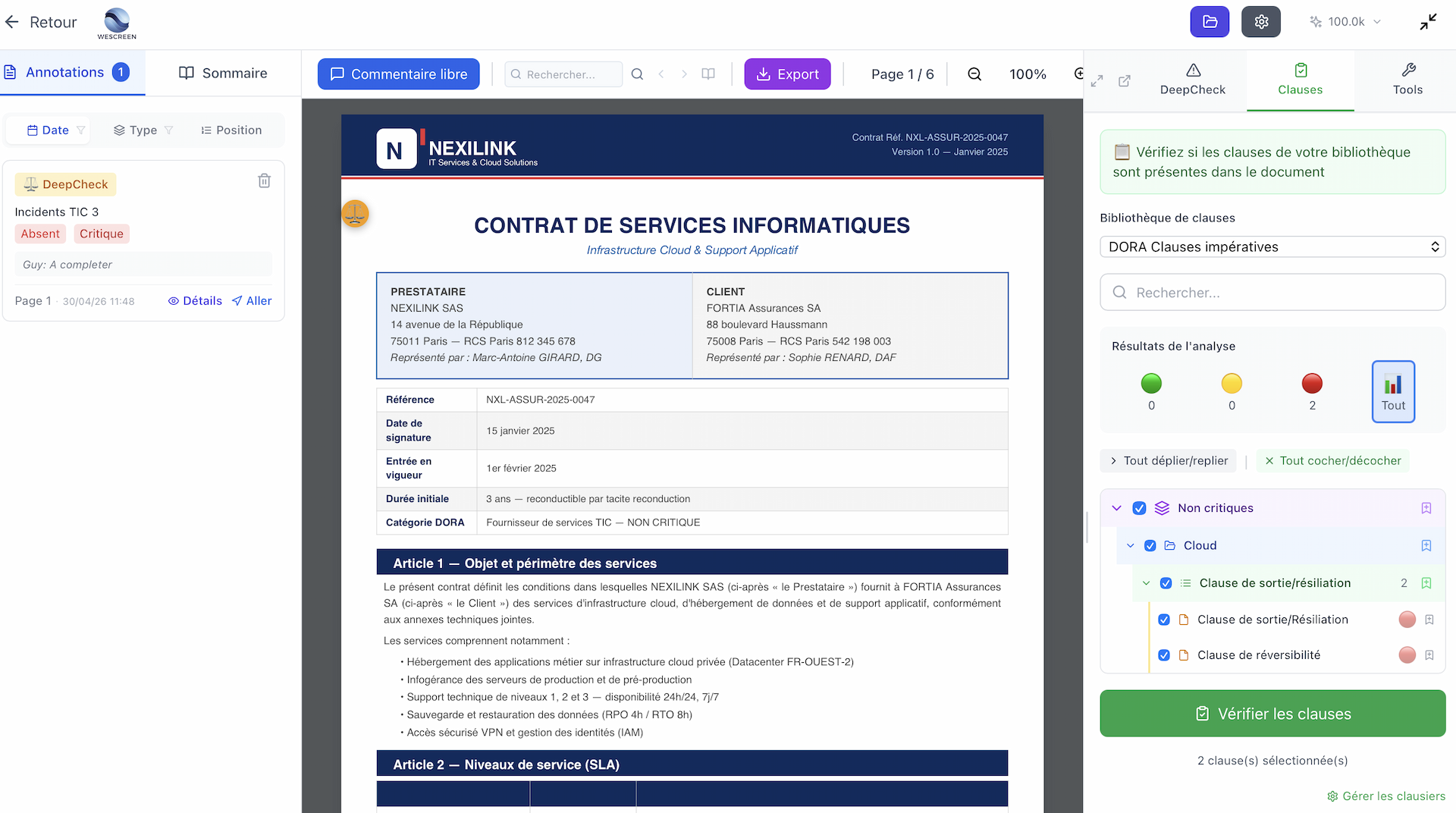Viewport: 1456px width, 813px height.
Task: Click the Retour back arrow
Action: tap(11, 22)
